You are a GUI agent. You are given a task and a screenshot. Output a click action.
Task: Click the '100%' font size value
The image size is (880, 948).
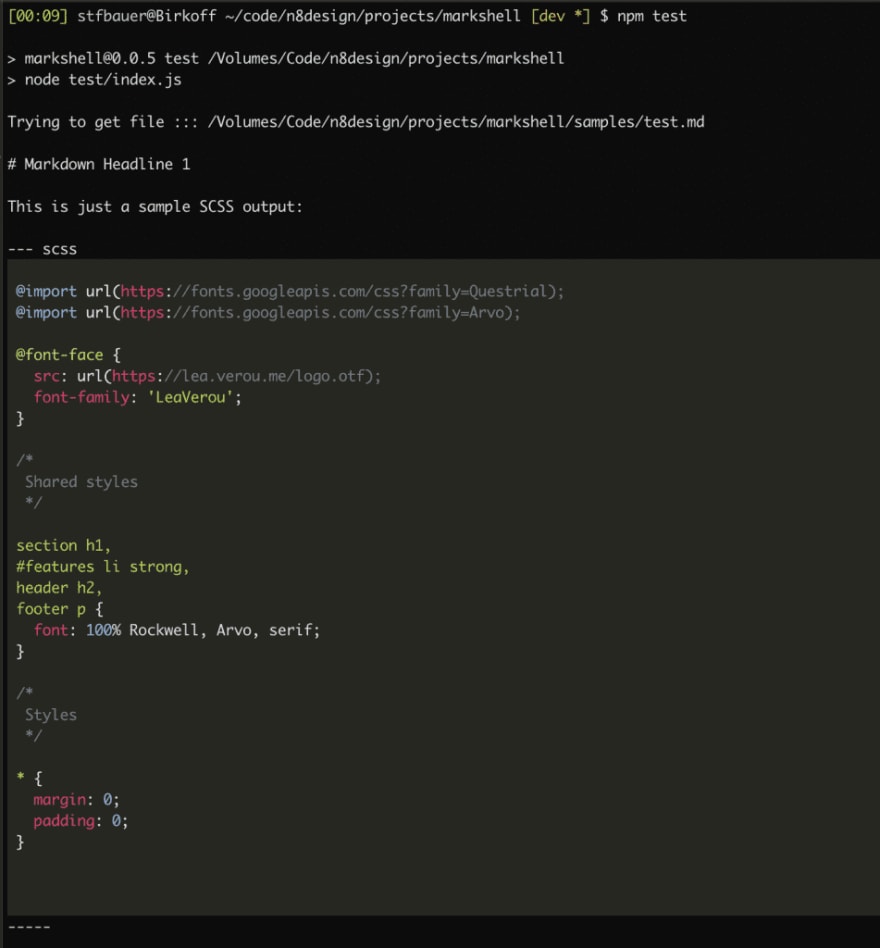click(x=103, y=630)
